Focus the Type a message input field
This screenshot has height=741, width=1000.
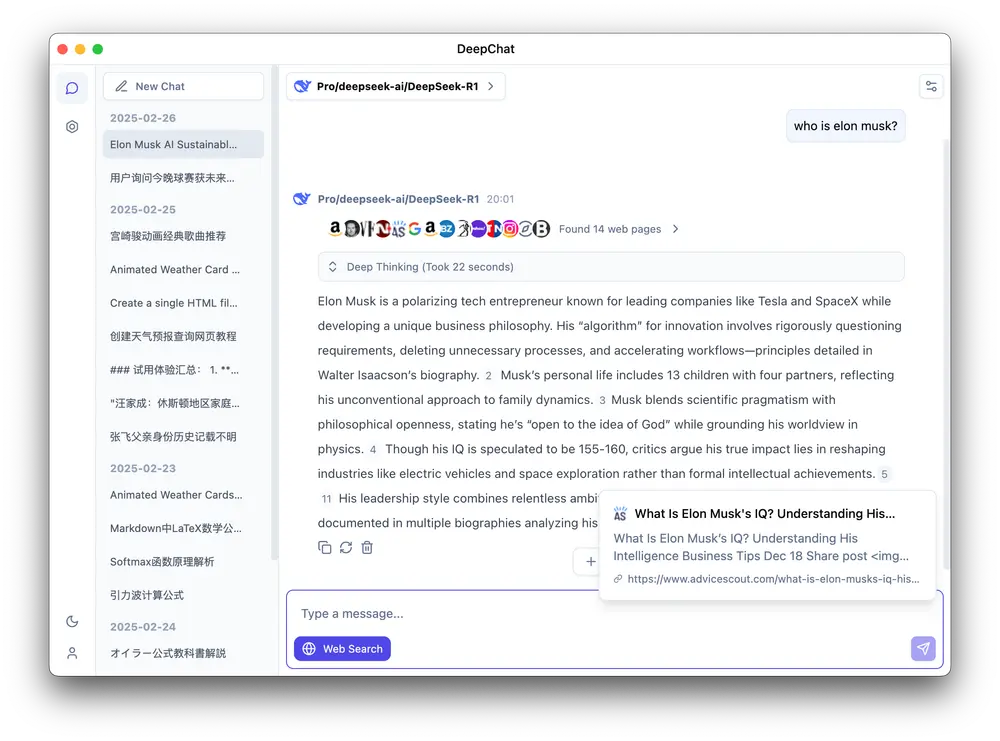point(600,614)
